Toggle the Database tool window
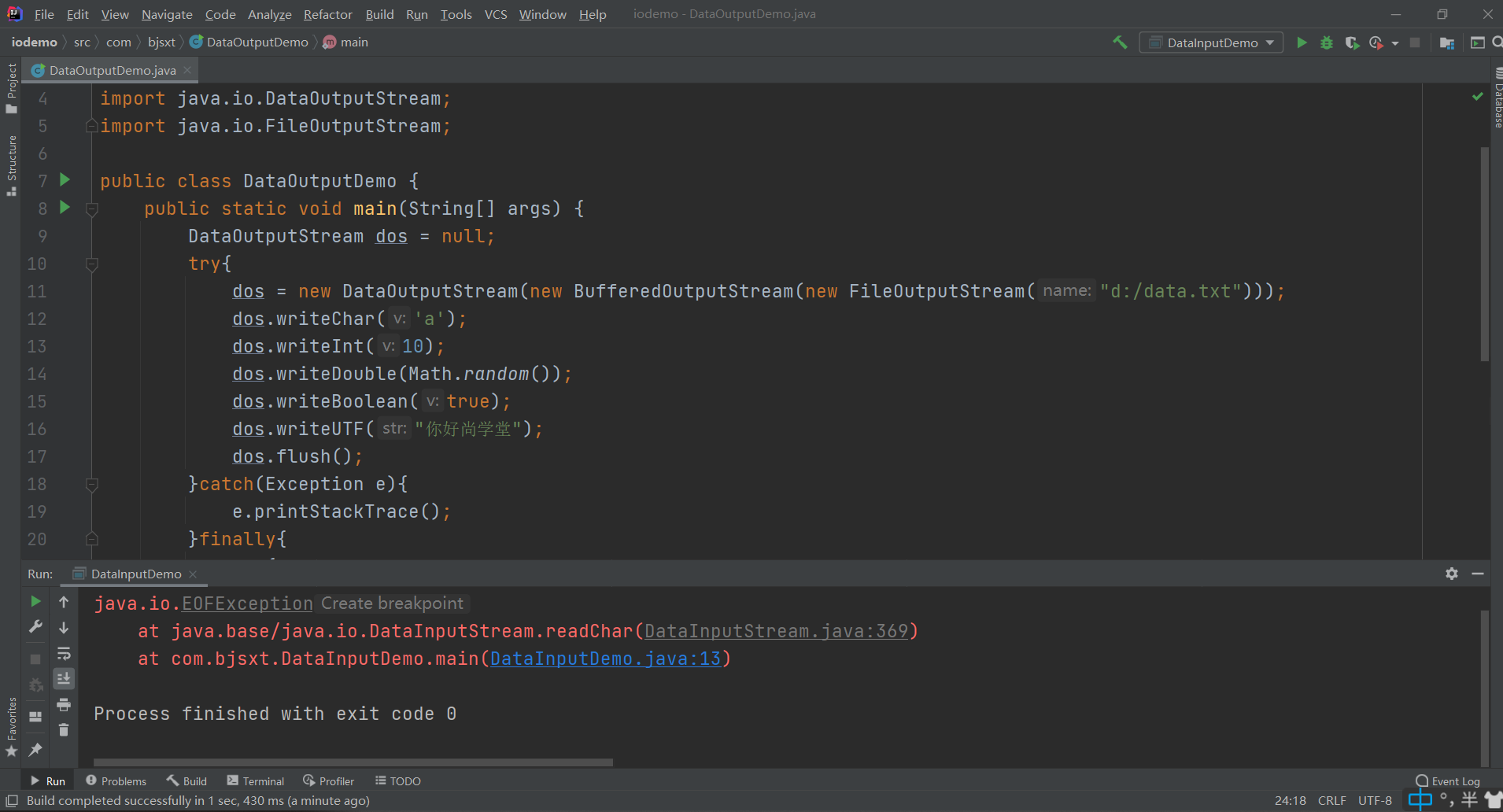Screen dimensions: 1503x812 coord(1497,98)
